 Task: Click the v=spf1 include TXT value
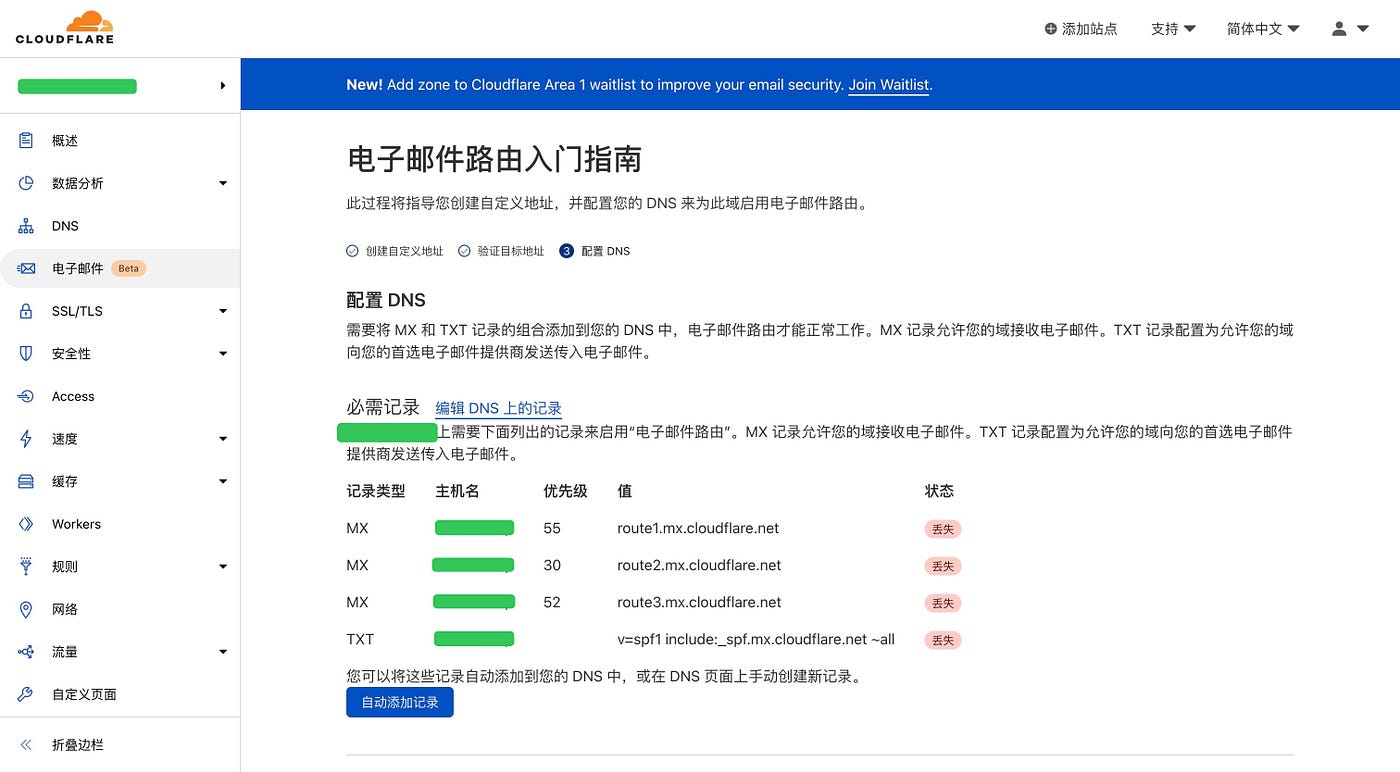tap(756, 639)
